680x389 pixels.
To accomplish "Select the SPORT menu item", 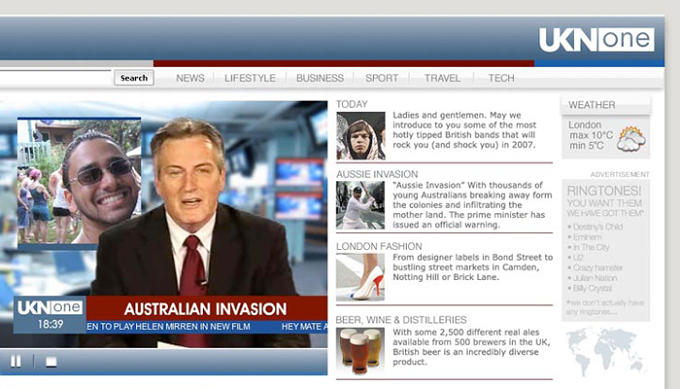I will click(x=382, y=78).
